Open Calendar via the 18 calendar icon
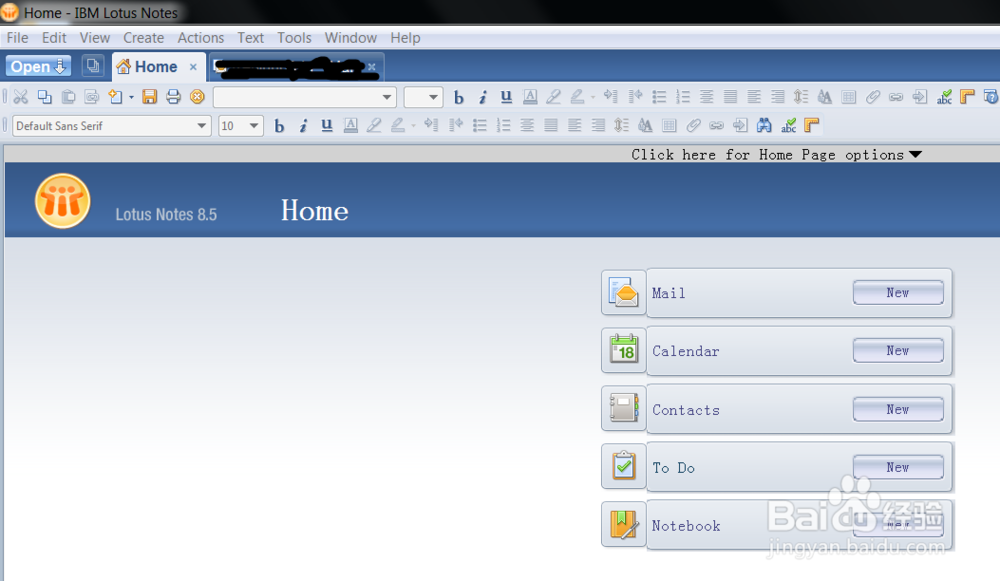The height and width of the screenshot is (581, 1000). point(624,350)
